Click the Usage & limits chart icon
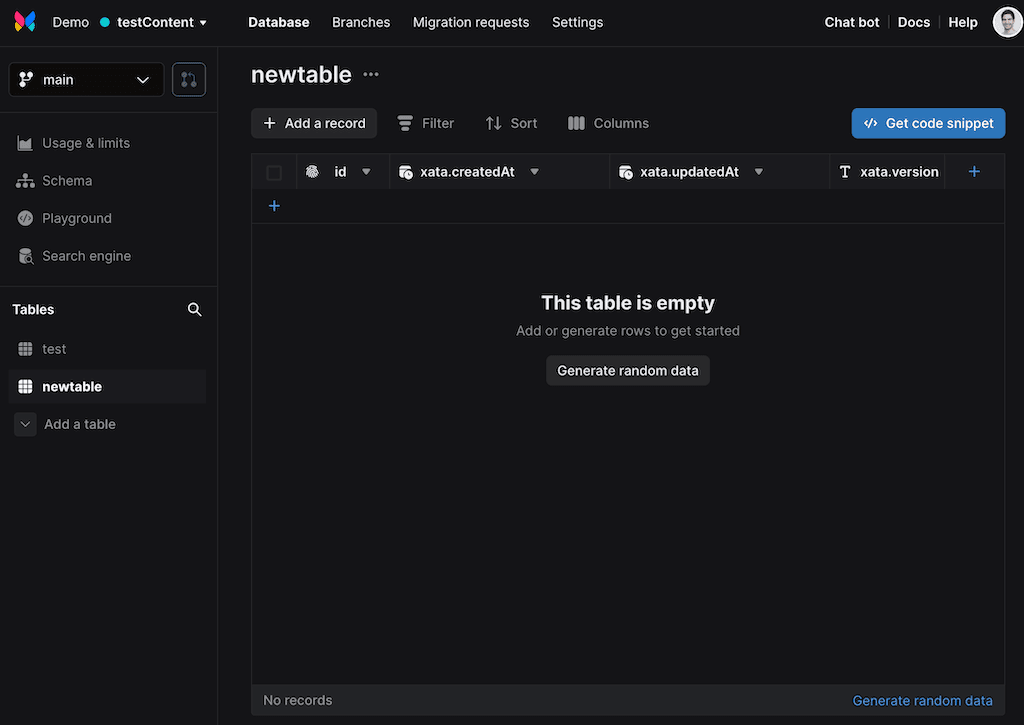The height and width of the screenshot is (725, 1024). click(25, 143)
